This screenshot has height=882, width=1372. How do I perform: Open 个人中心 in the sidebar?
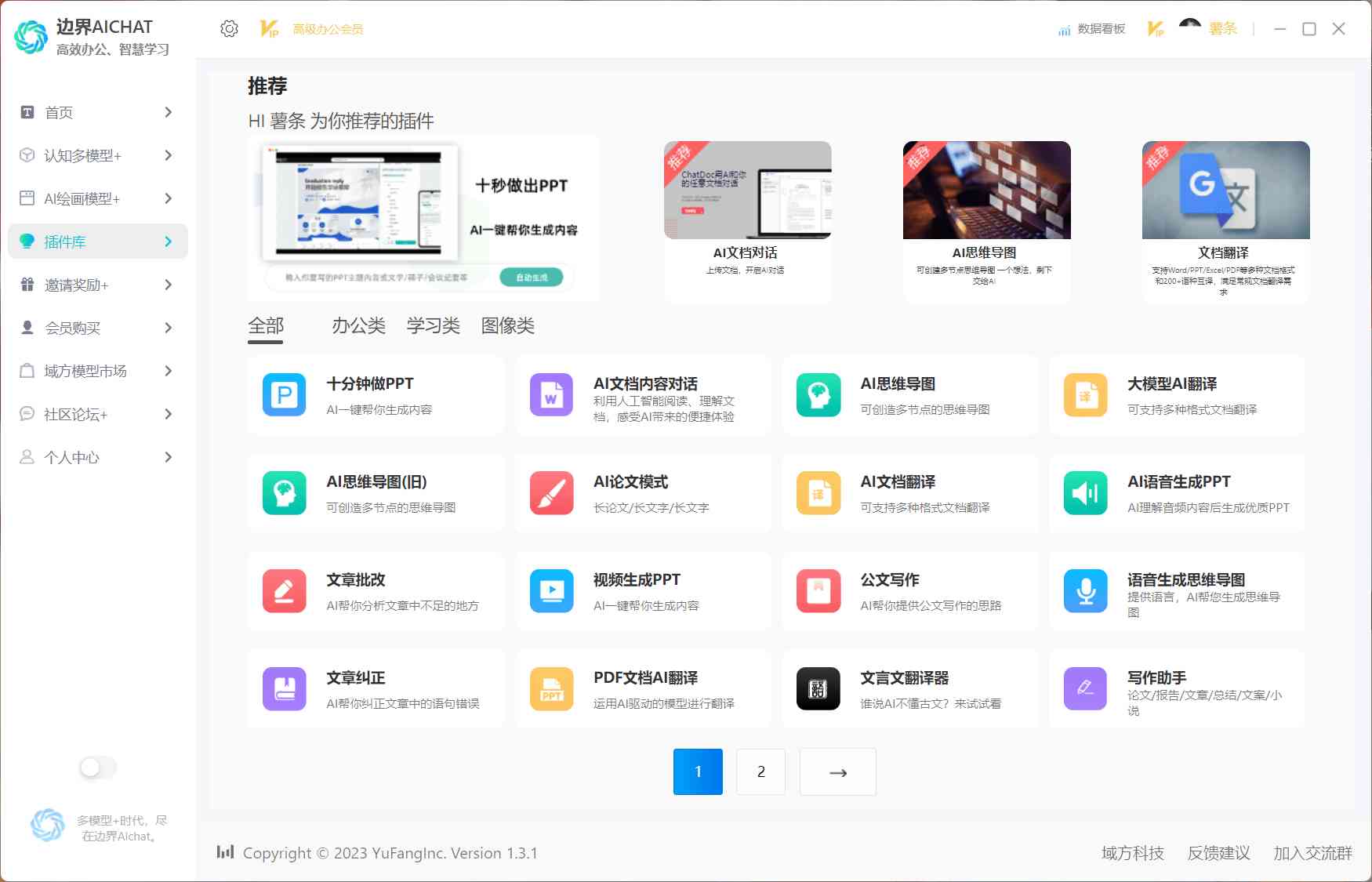point(98,457)
